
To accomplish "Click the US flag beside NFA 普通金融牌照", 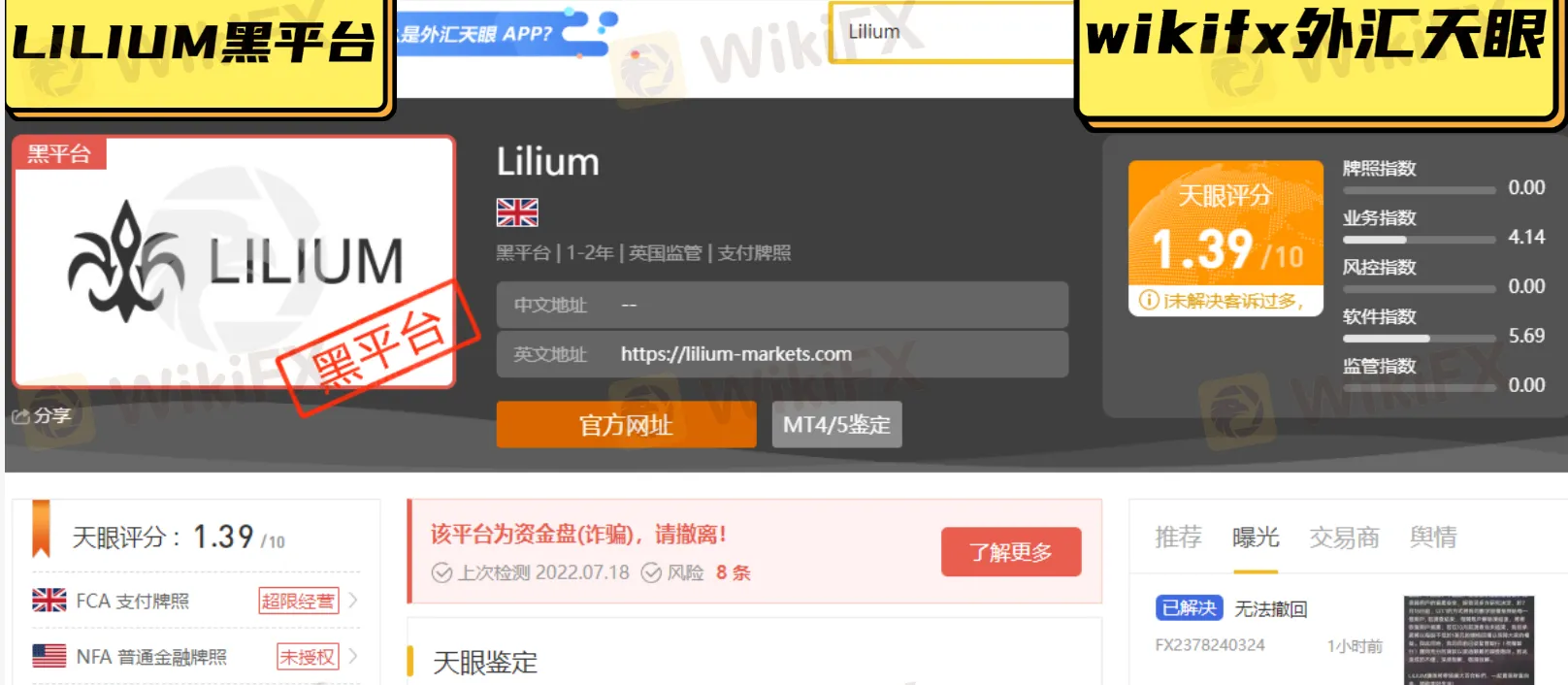I will pyautogui.click(x=49, y=657).
